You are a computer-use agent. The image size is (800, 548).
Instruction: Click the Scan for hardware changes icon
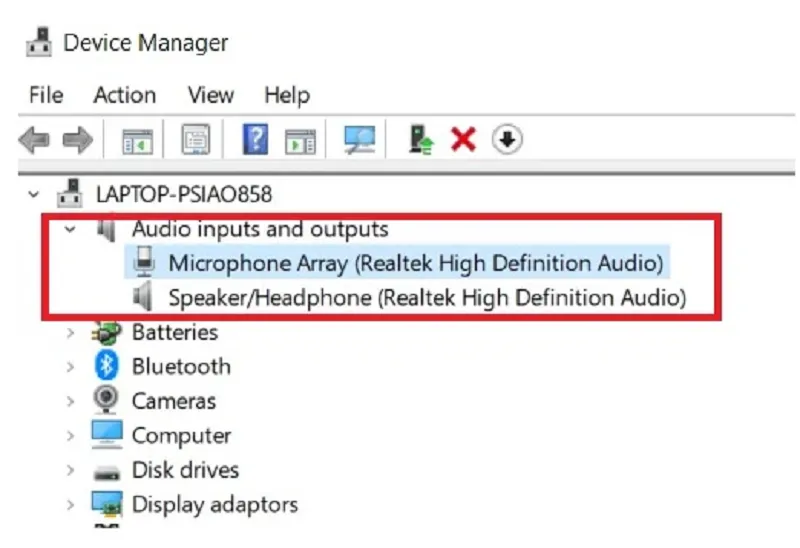(x=359, y=141)
